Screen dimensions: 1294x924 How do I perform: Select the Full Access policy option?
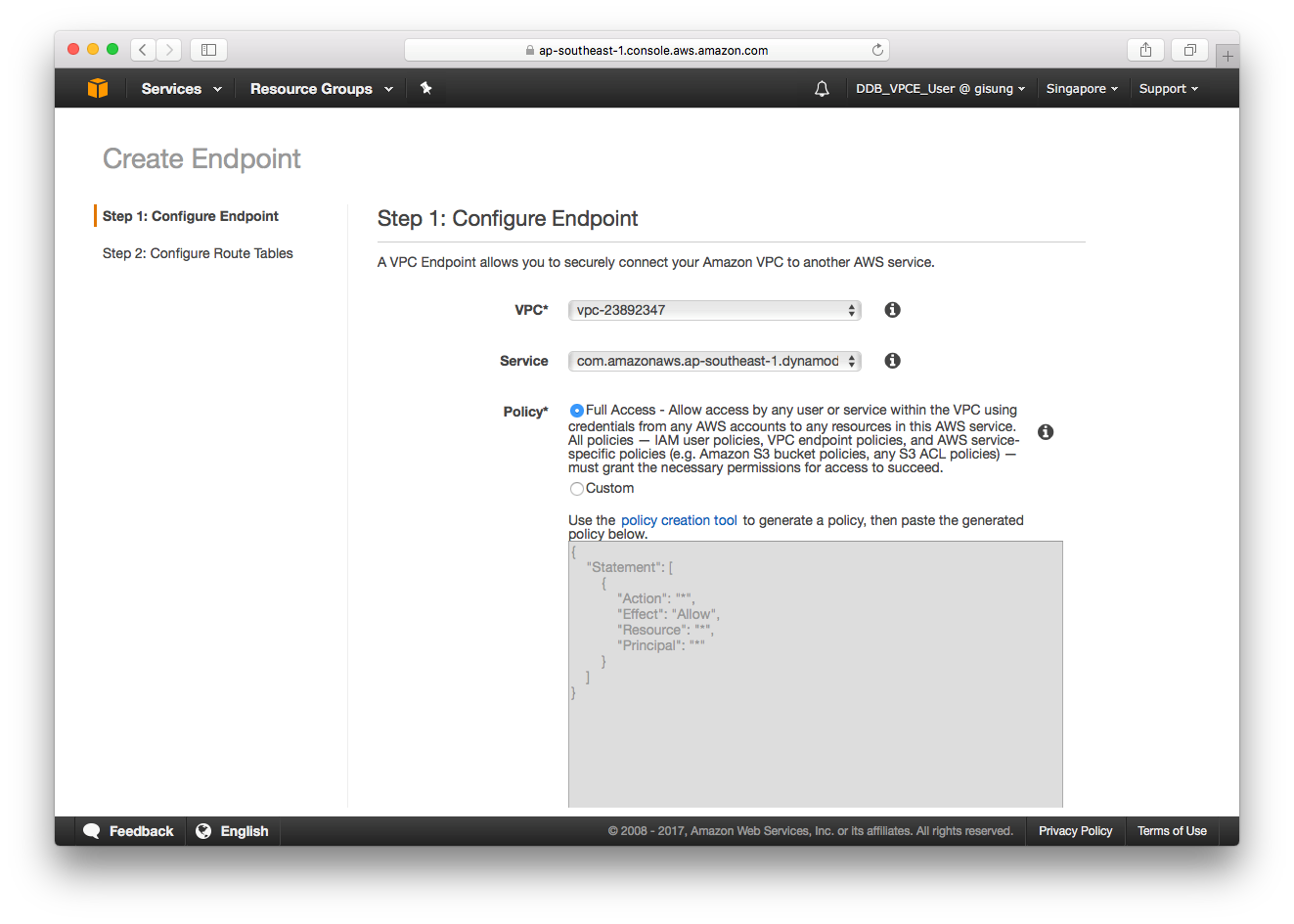[576, 411]
